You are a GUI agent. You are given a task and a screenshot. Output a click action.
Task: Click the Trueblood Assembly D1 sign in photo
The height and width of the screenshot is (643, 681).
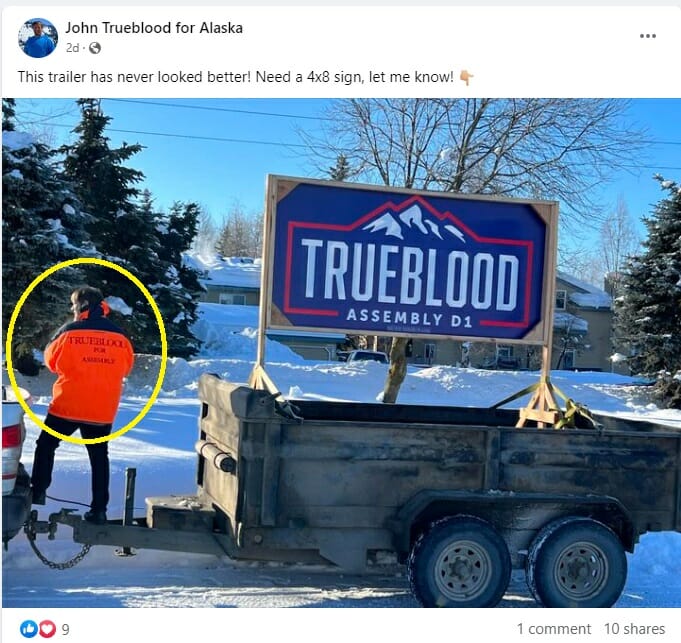pos(409,260)
